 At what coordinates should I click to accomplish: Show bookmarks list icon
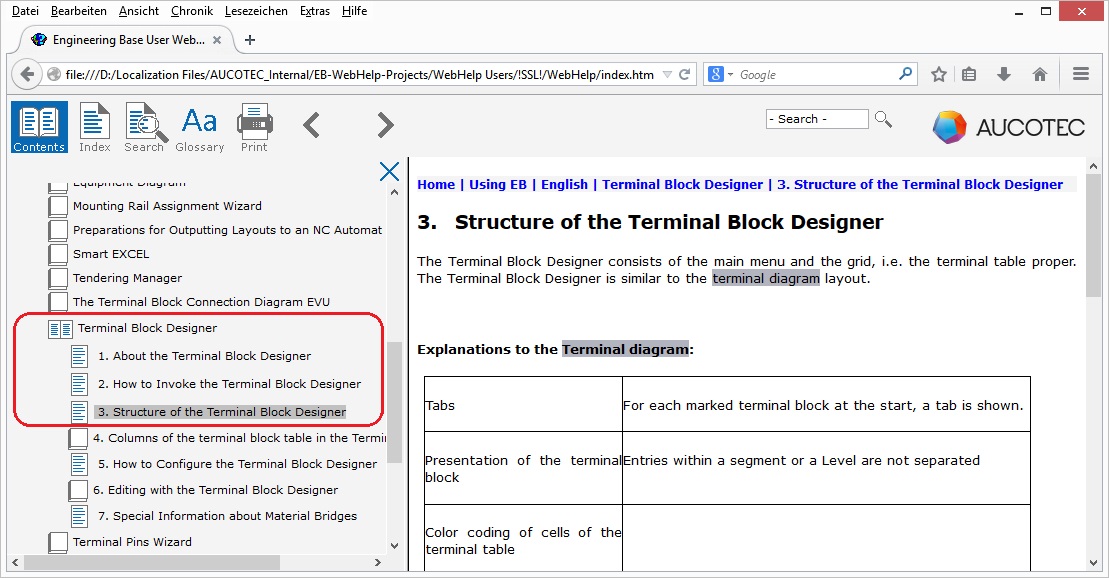969,74
